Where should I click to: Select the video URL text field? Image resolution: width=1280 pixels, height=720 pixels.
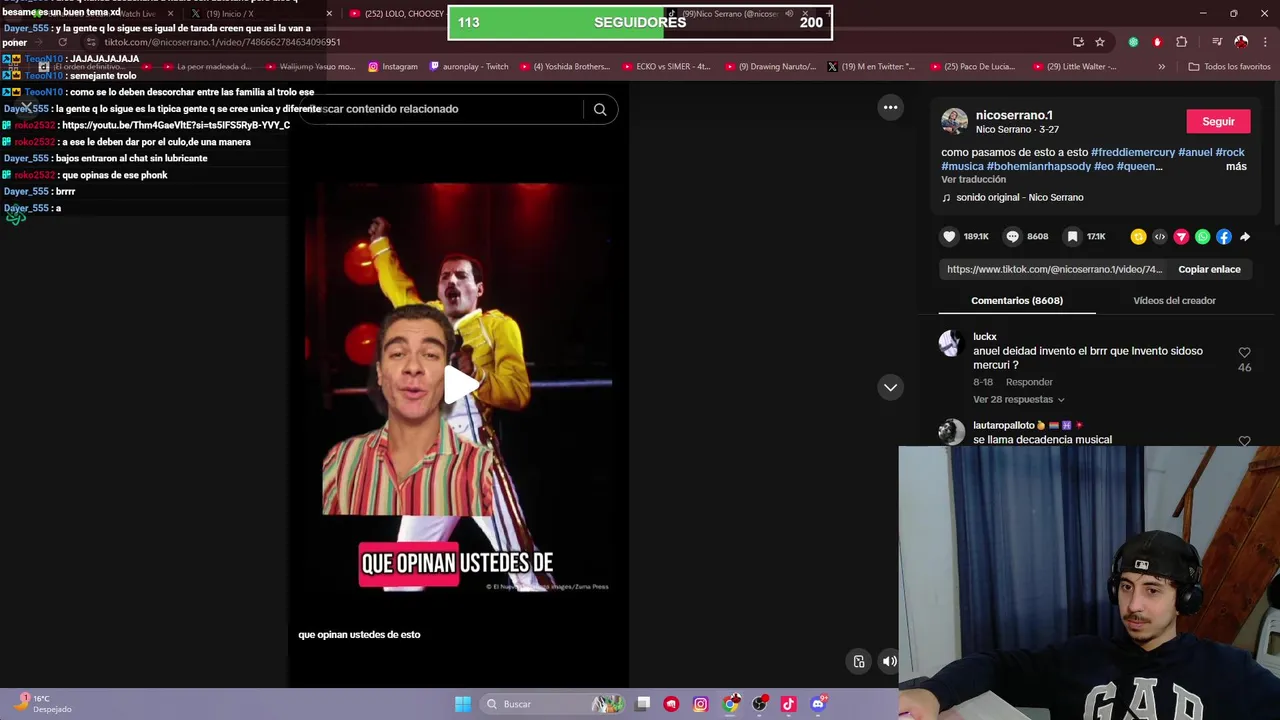pos(1054,269)
